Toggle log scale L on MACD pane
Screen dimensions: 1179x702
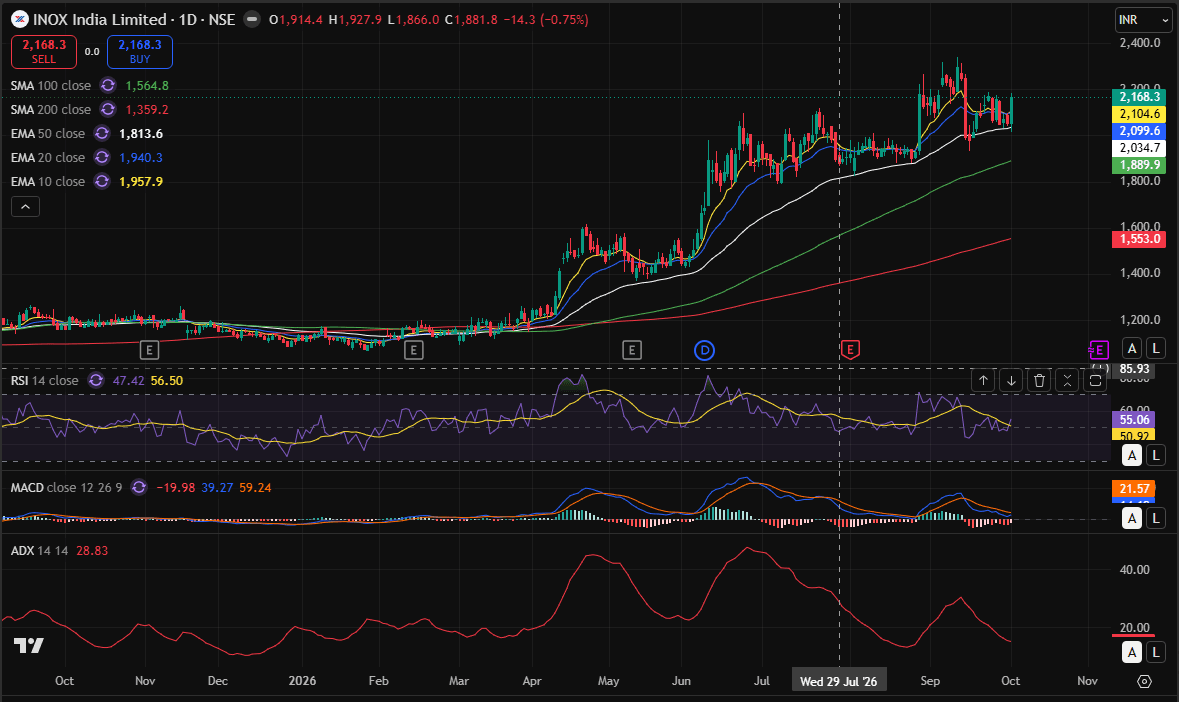point(1156,518)
